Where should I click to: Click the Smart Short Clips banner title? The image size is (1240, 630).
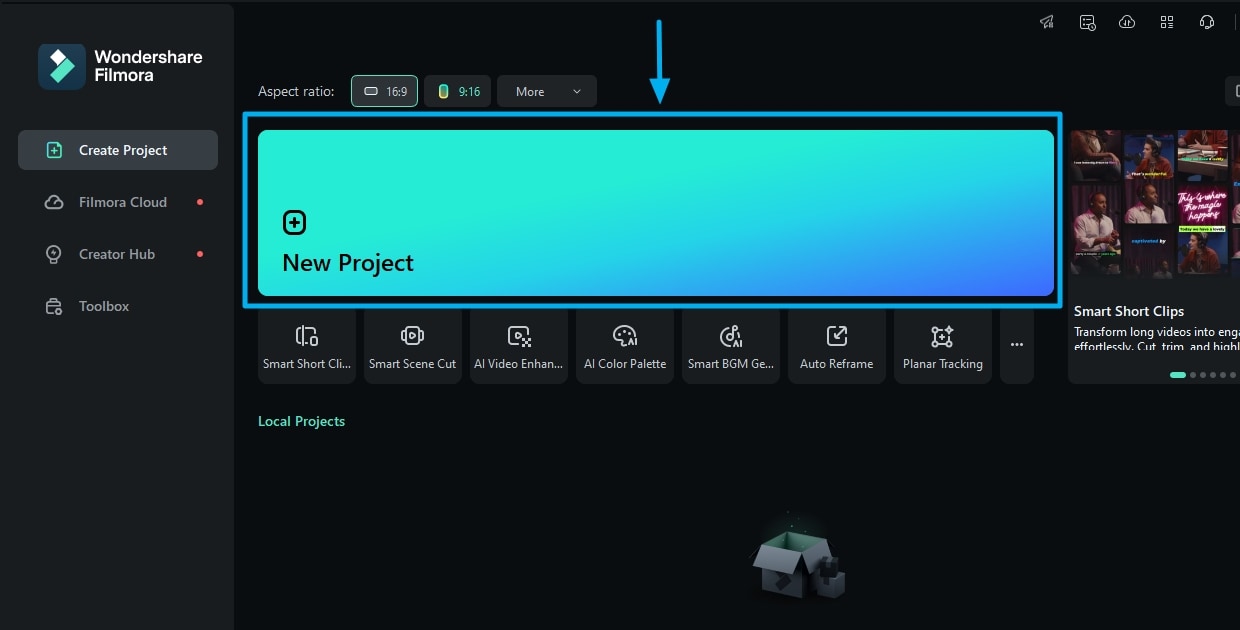[1129, 311]
